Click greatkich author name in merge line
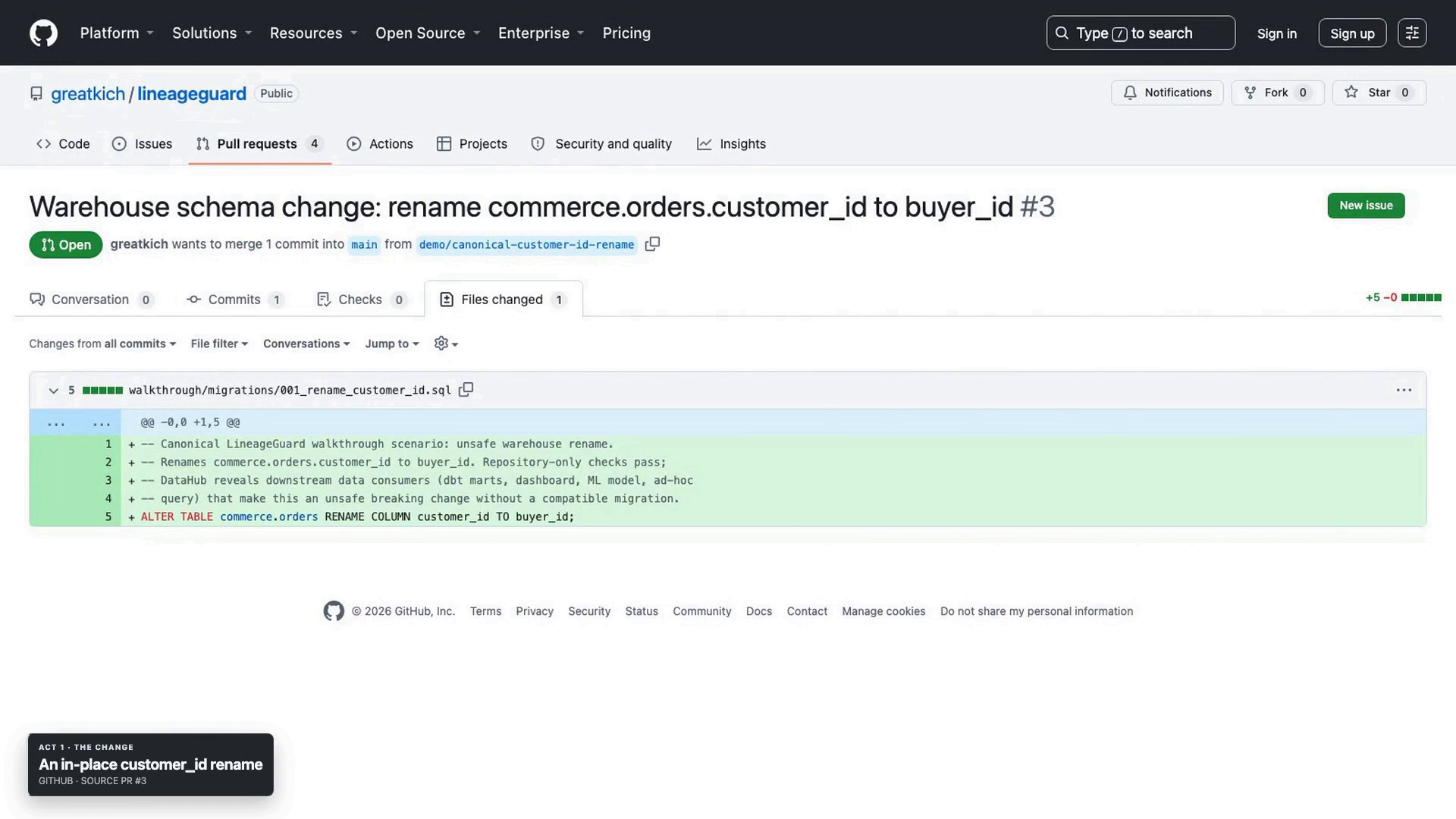 click(139, 244)
